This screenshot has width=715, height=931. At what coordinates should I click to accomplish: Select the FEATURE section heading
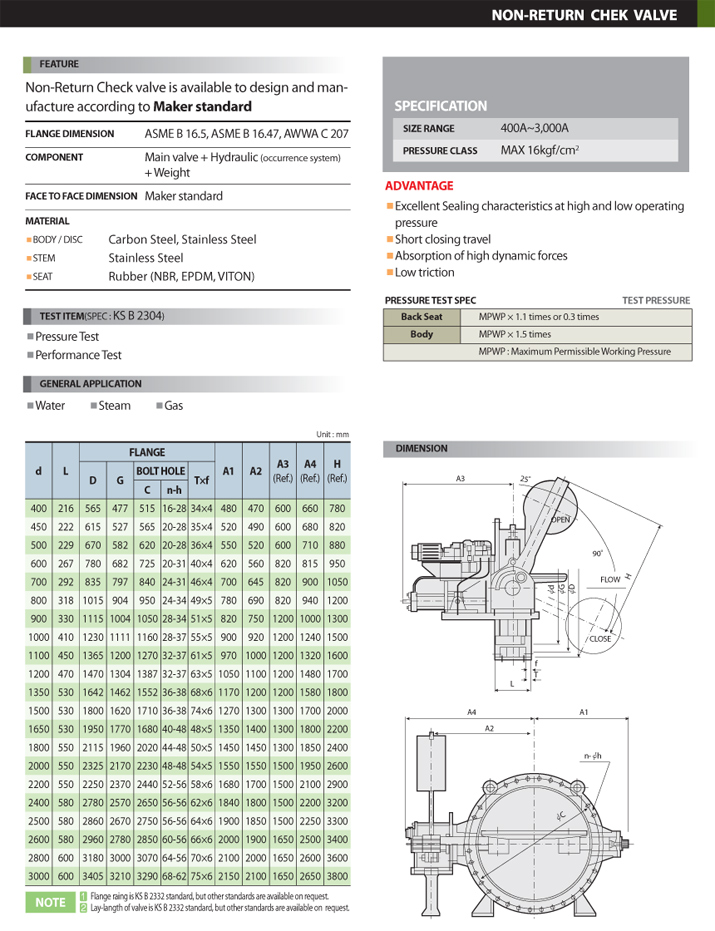coord(59,64)
